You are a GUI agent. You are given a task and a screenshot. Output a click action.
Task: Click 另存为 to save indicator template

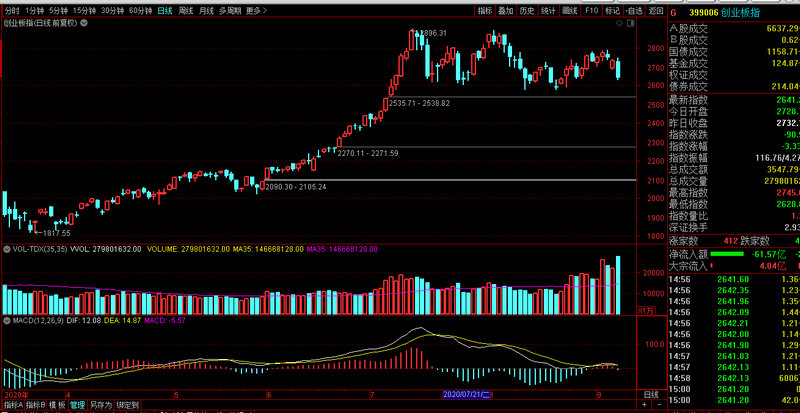click(x=100, y=405)
